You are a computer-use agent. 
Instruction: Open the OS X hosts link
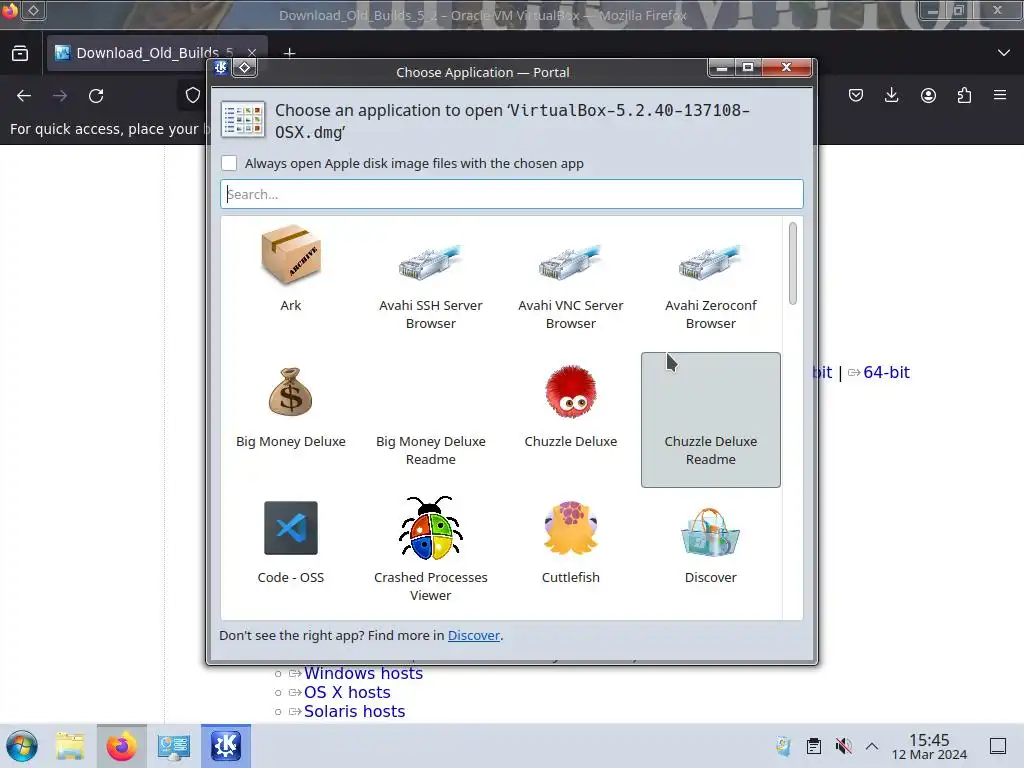[347, 692]
